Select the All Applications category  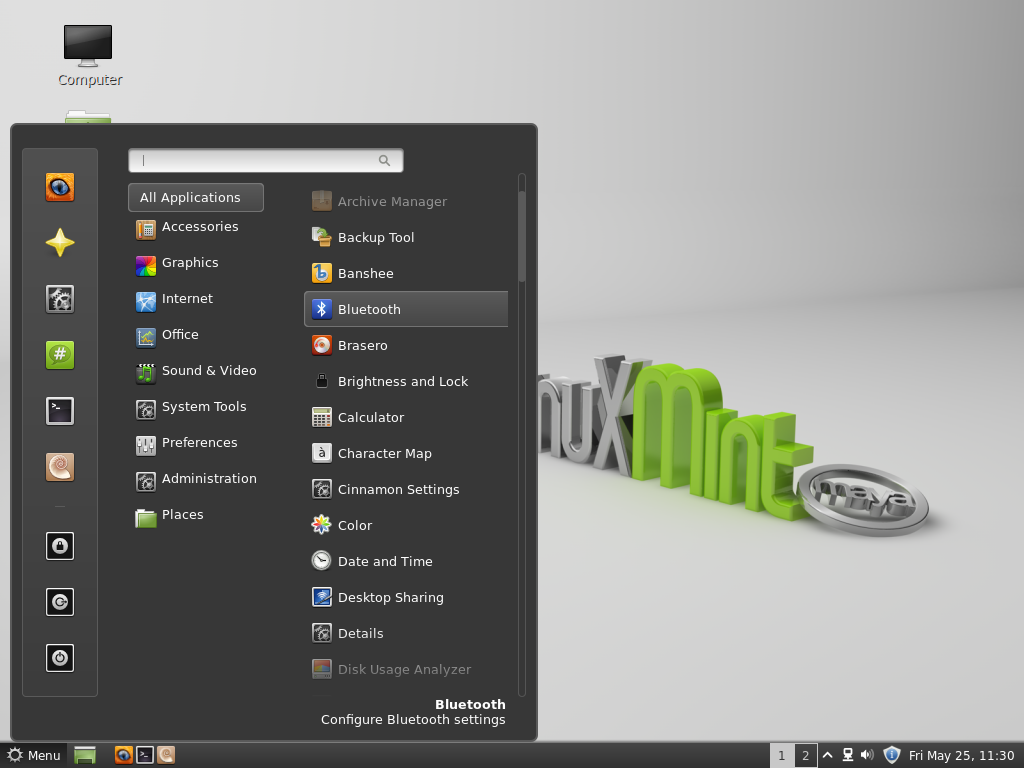point(196,197)
